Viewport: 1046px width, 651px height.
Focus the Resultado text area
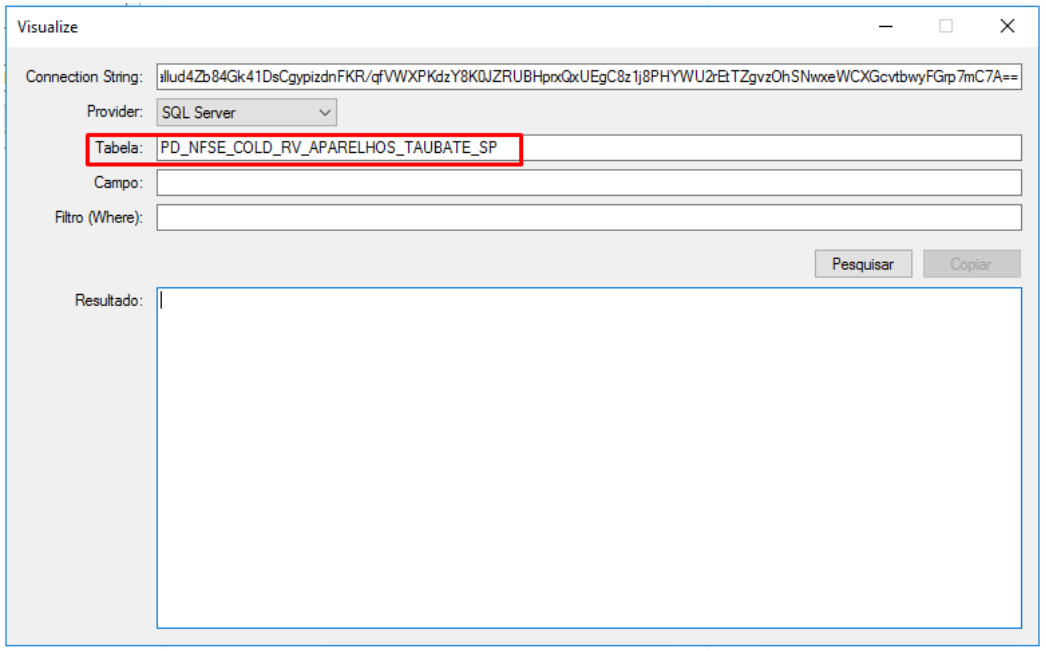coord(588,458)
